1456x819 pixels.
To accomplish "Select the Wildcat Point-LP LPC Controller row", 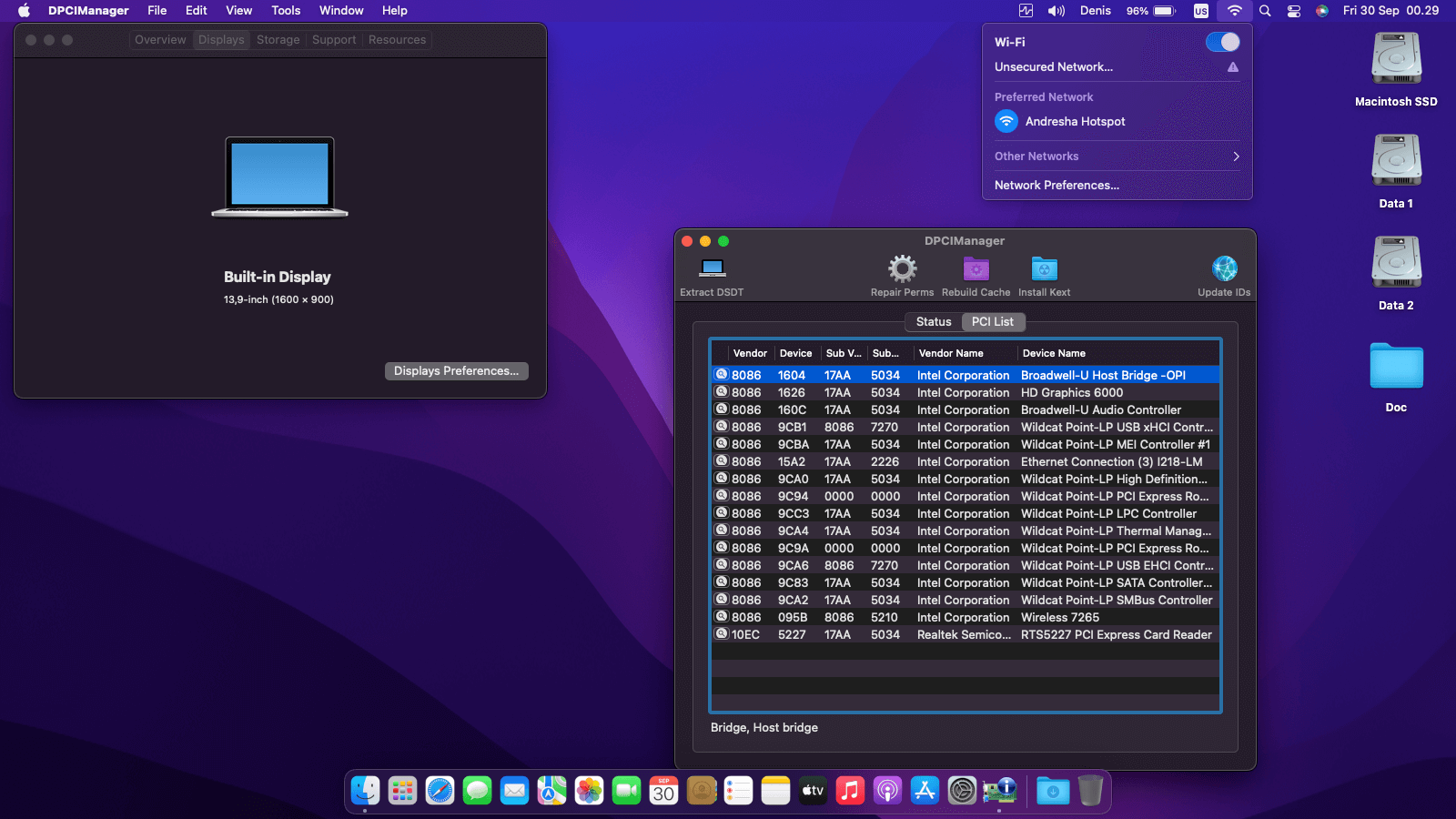I will pos(965,513).
